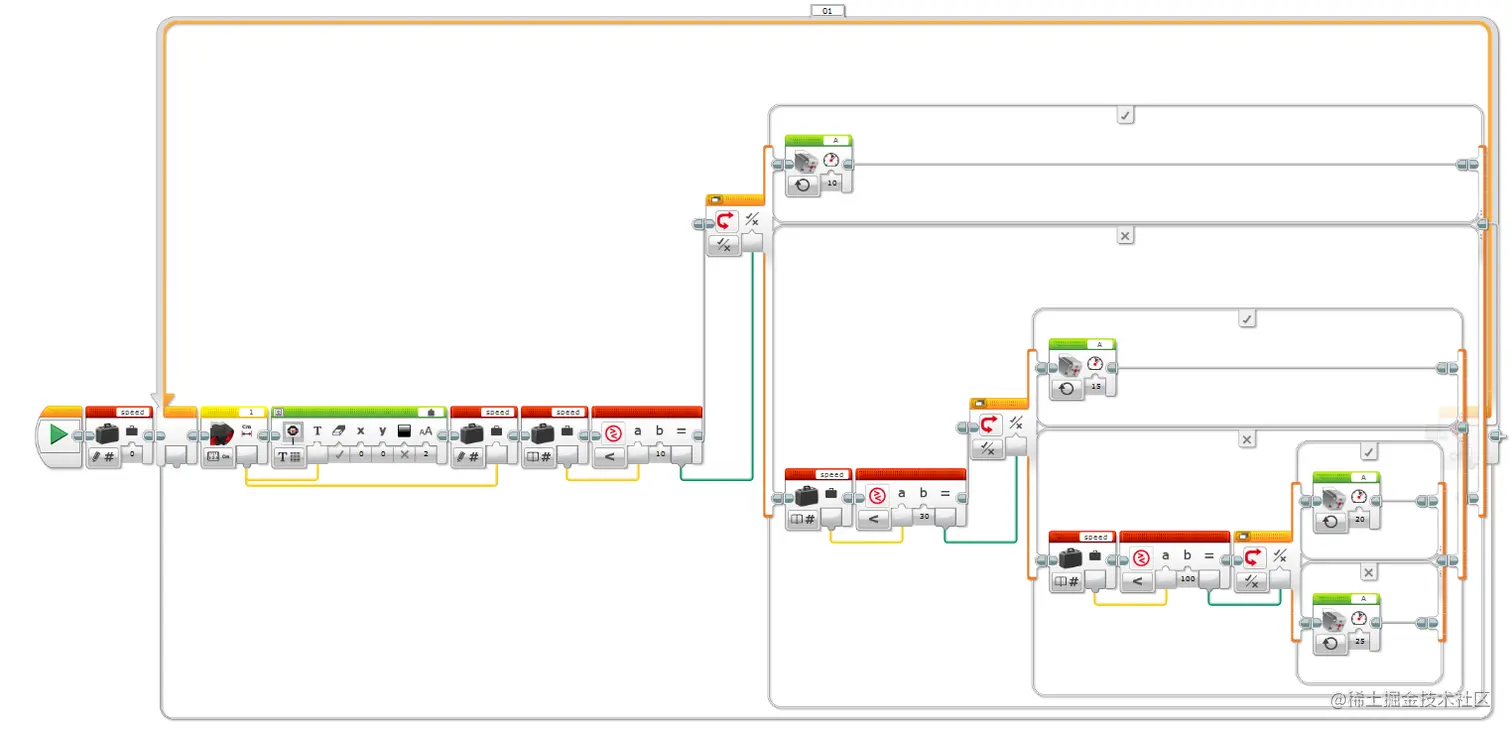Edit the initial variable value 0
The image size is (1512, 731).
coord(133,454)
